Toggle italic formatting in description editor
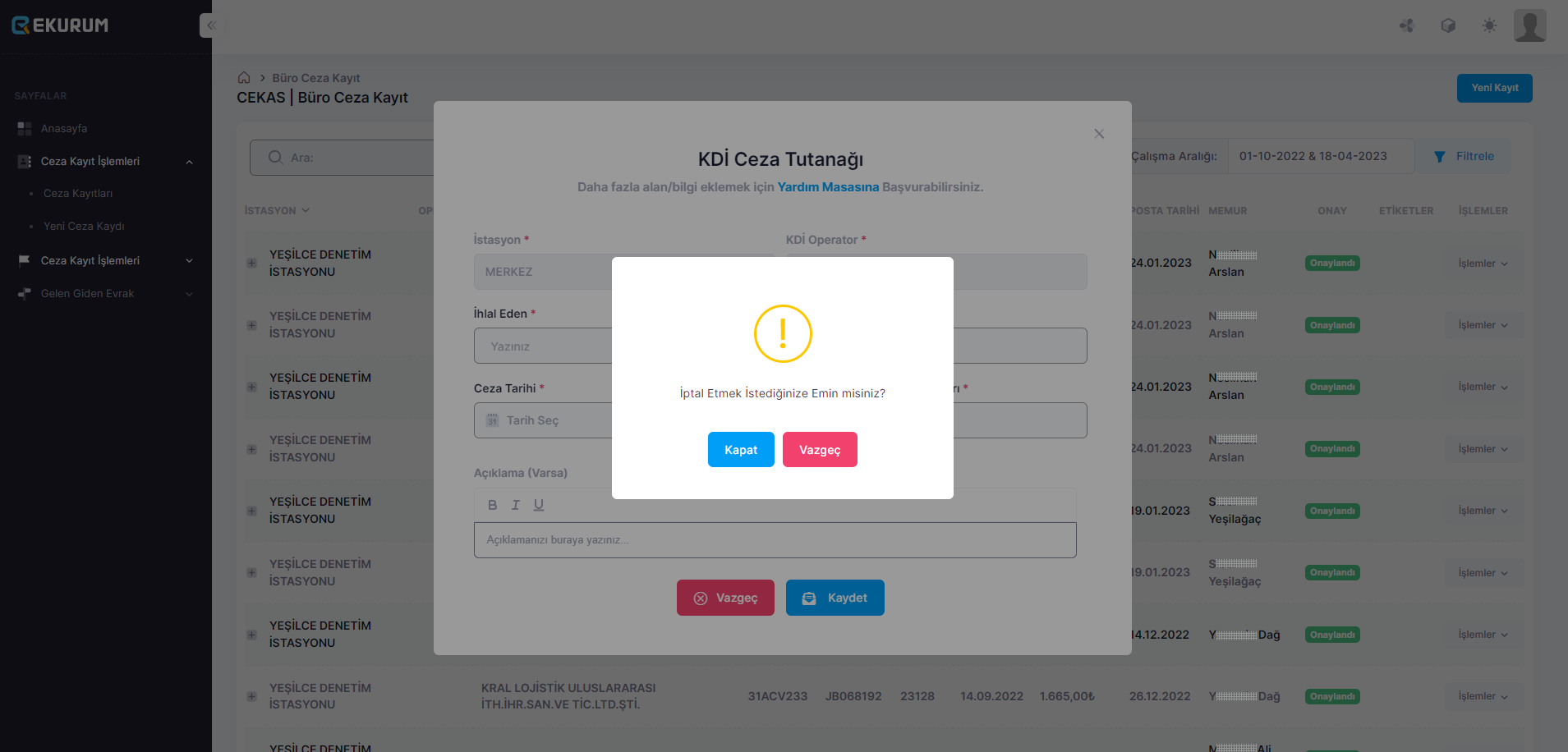Image resolution: width=1568 pixels, height=752 pixels. [516, 505]
